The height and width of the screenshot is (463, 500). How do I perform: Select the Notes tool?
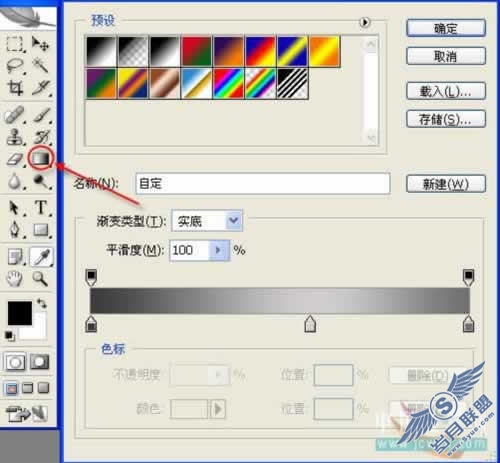[15, 257]
